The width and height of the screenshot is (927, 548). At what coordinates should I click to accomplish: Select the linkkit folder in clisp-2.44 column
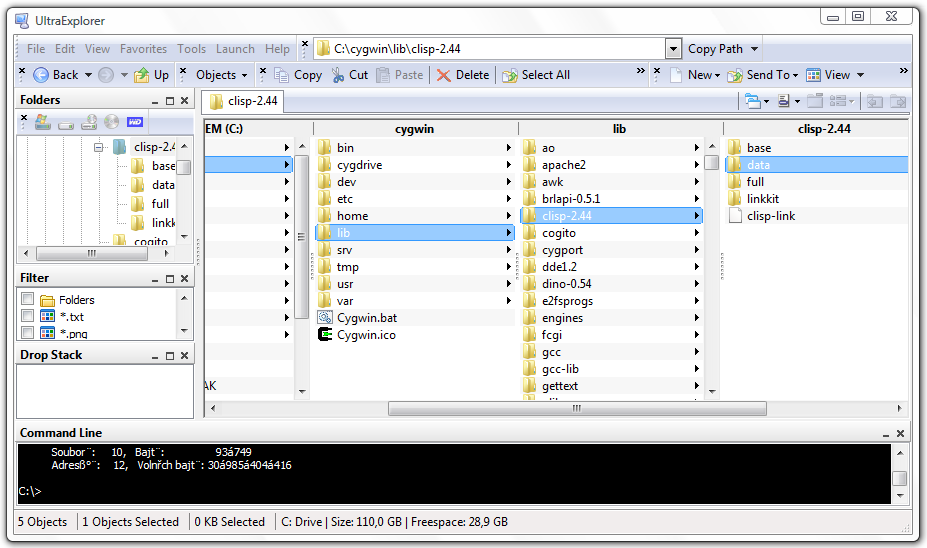tap(763, 199)
